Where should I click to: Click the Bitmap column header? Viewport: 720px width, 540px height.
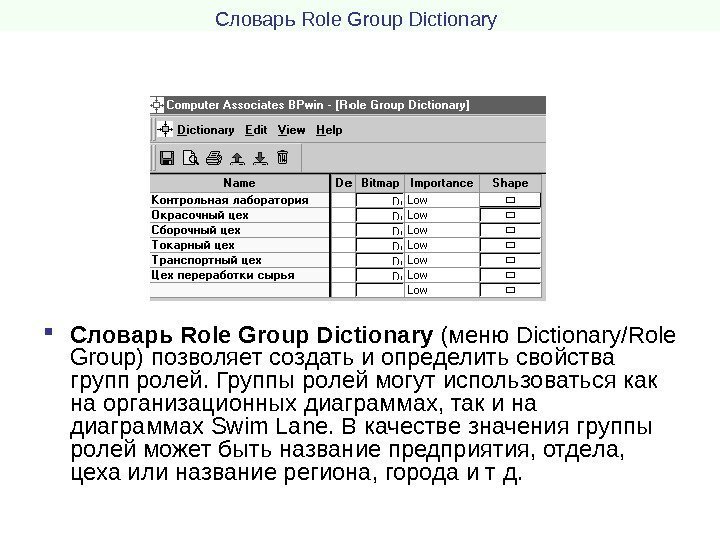point(380,183)
